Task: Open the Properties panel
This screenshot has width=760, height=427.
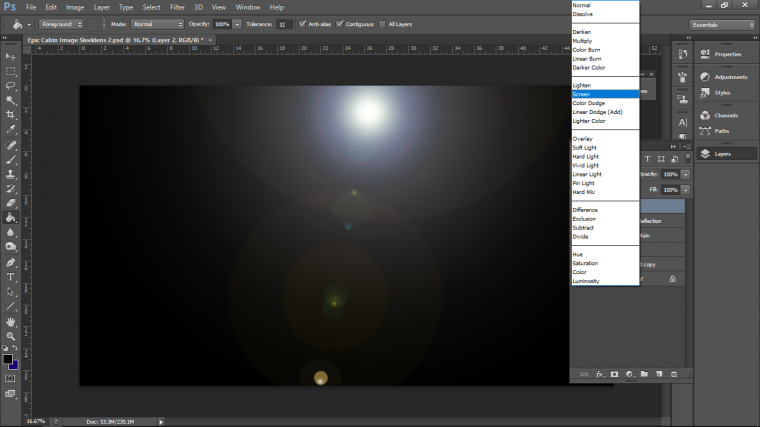Action: coord(726,54)
